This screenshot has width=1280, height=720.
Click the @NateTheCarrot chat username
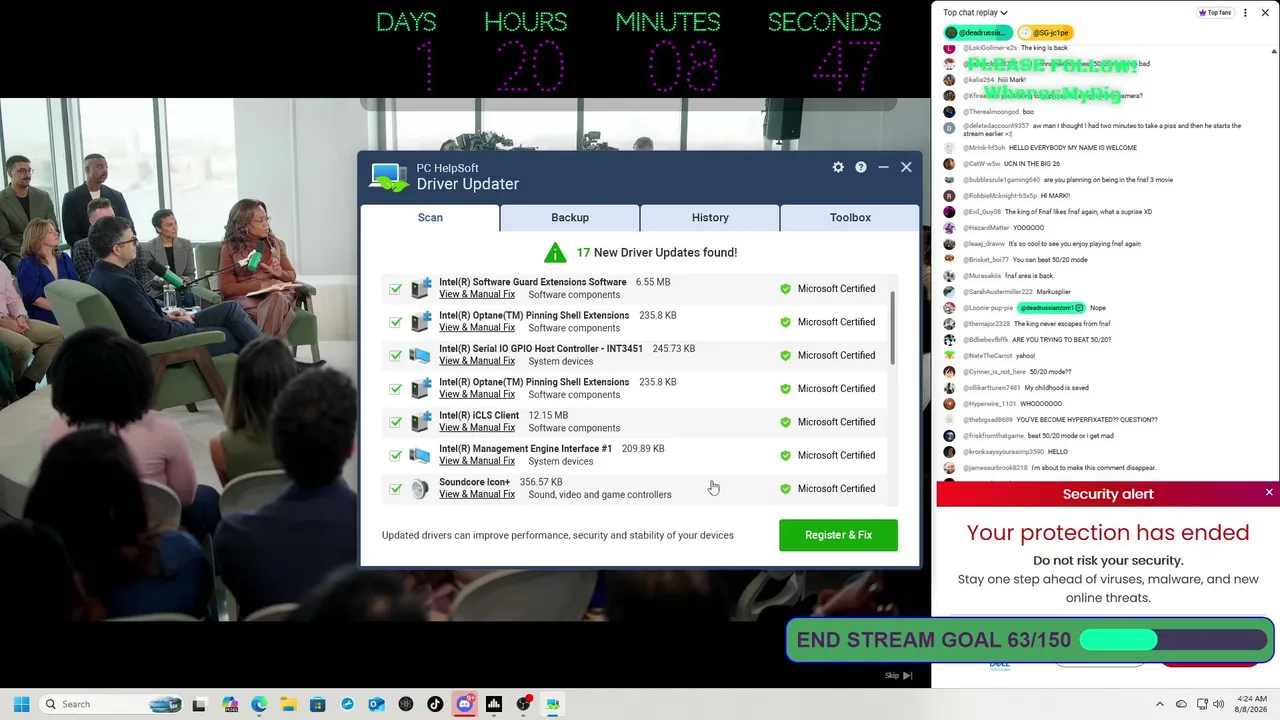[x=988, y=356]
